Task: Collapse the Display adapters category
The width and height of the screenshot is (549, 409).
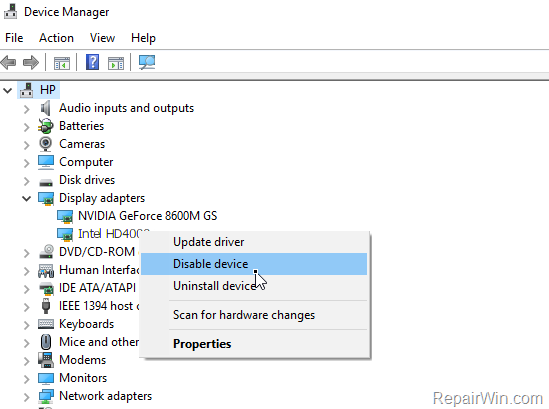Action: [x=27, y=199]
